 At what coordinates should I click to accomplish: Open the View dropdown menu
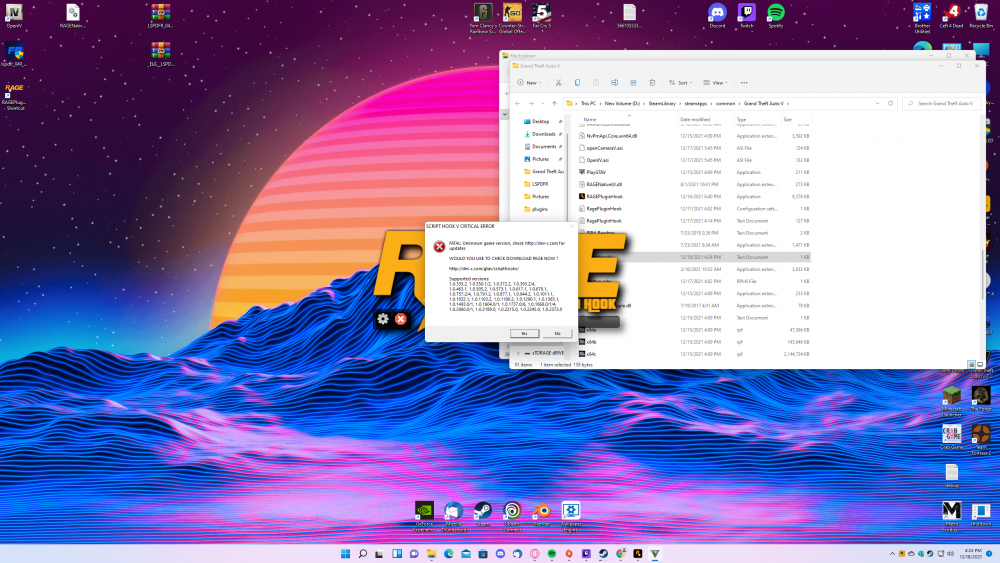coord(715,83)
